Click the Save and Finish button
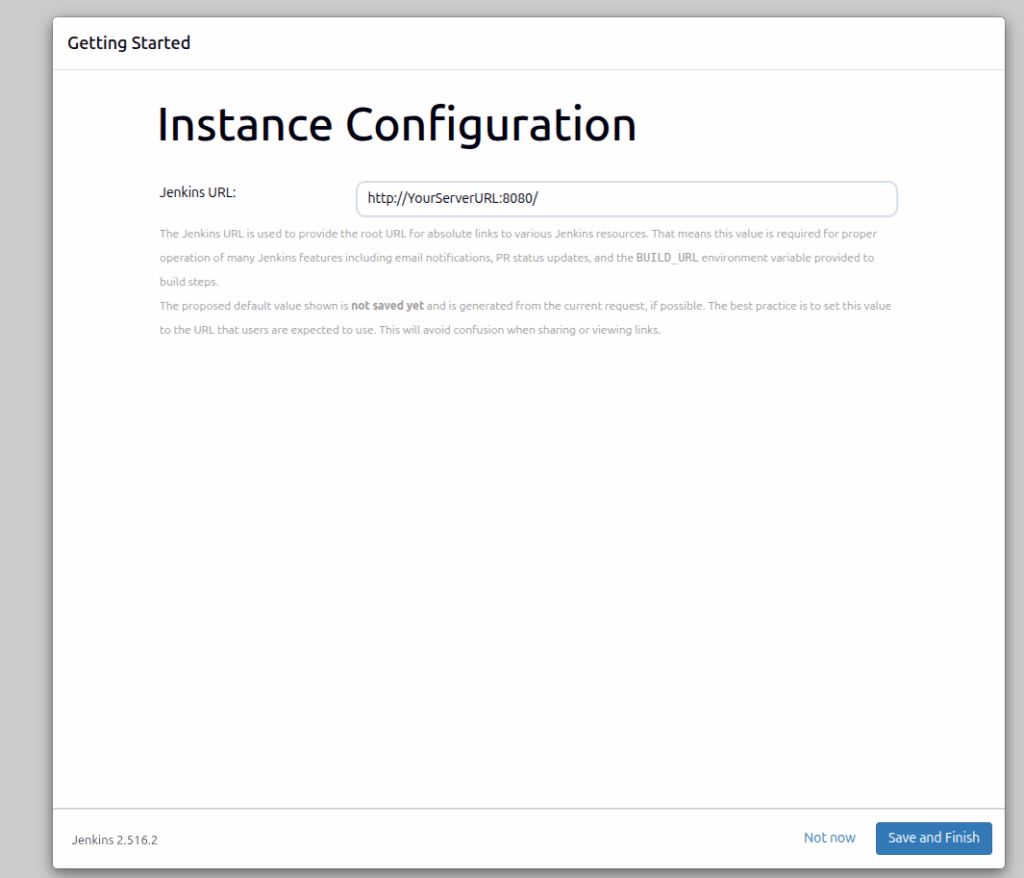 (933, 838)
